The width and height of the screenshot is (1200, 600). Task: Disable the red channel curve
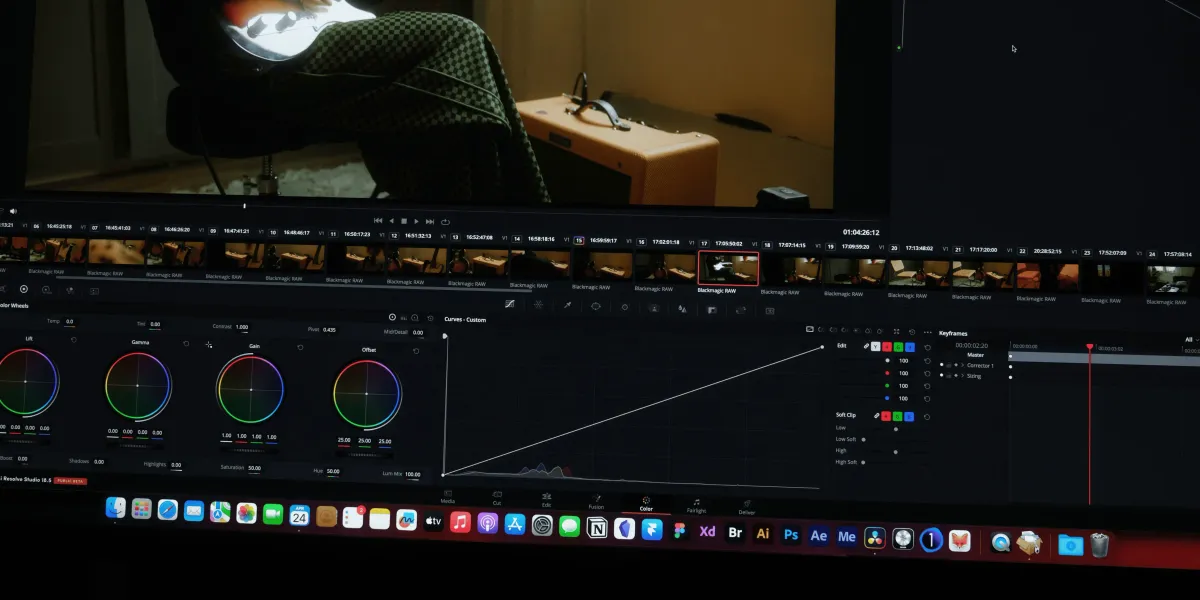click(886, 347)
